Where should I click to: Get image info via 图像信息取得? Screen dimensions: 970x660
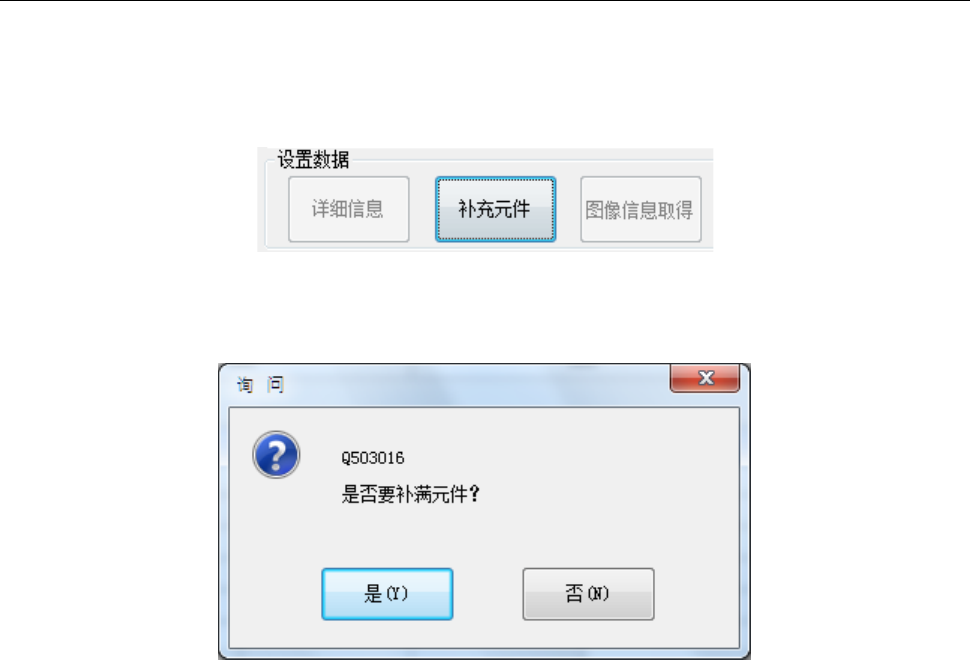point(641,209)
